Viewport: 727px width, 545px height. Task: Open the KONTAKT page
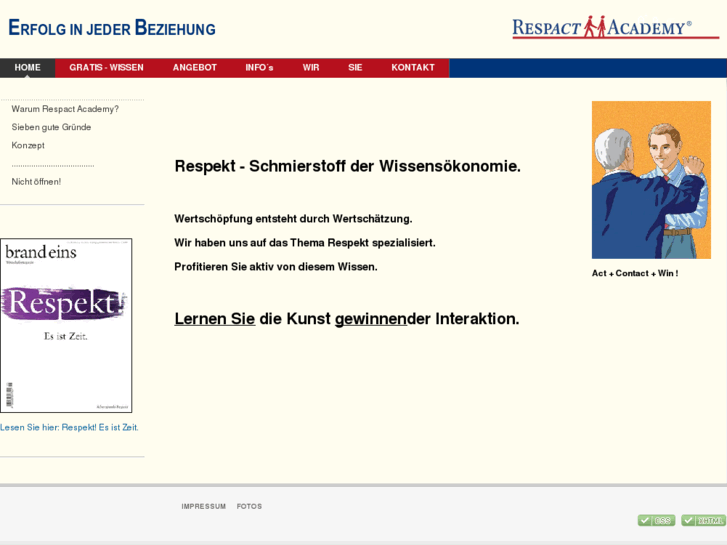click(413, 68)
